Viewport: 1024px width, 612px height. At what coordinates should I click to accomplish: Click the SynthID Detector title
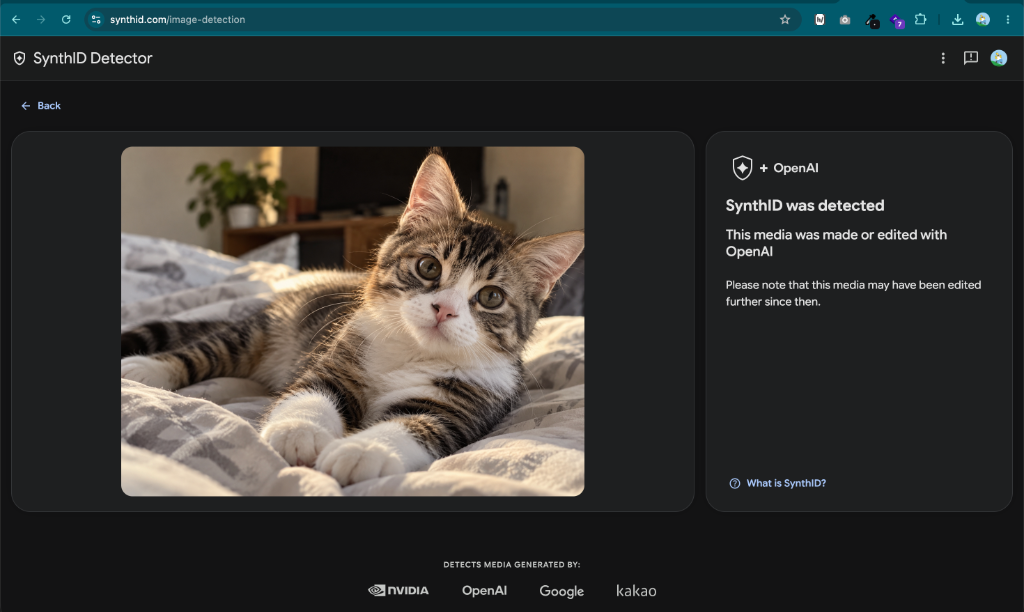coord(93,58)
